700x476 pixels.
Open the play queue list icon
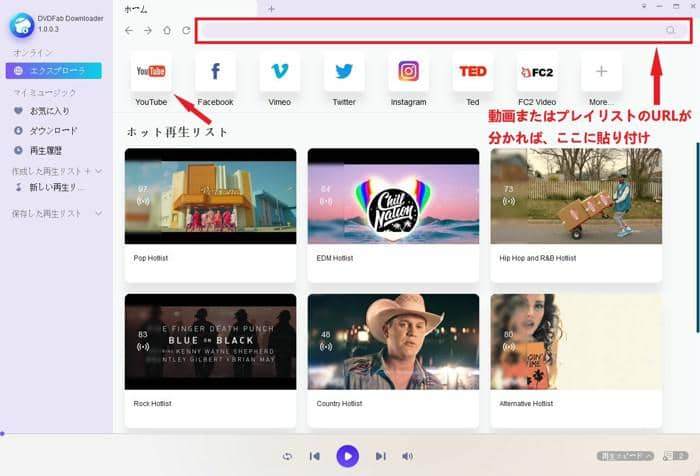(675, 456)
